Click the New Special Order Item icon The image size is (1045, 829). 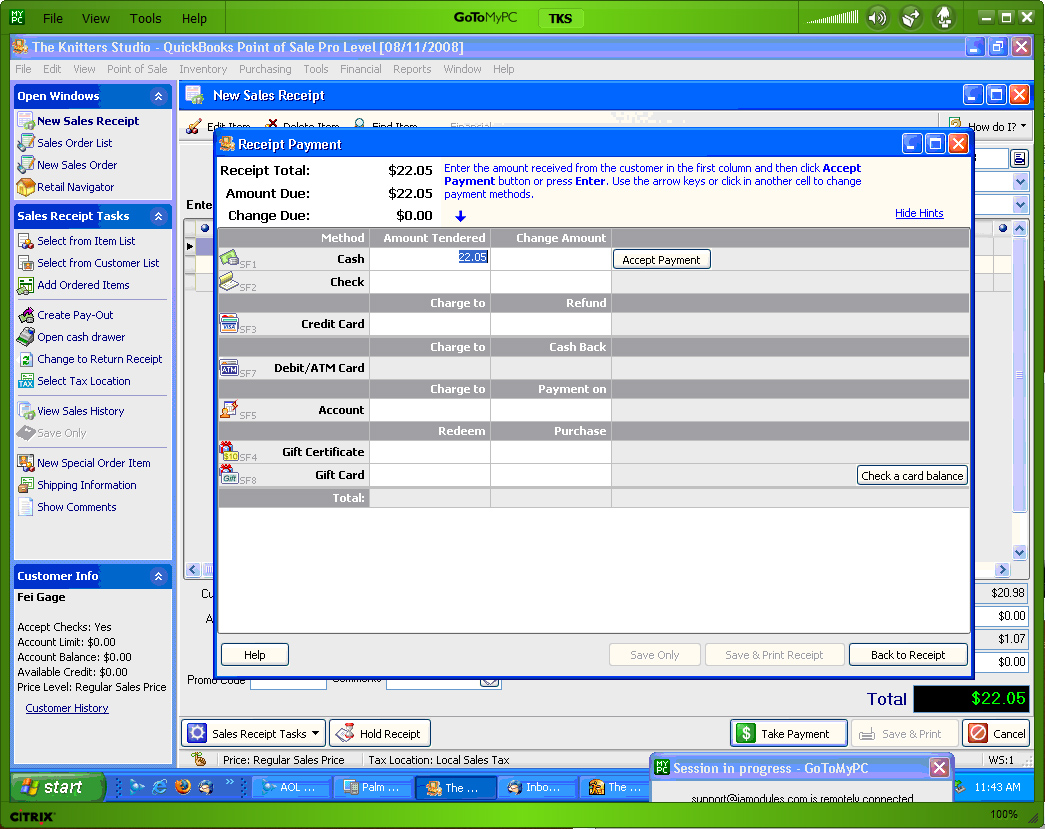point(26,463)
